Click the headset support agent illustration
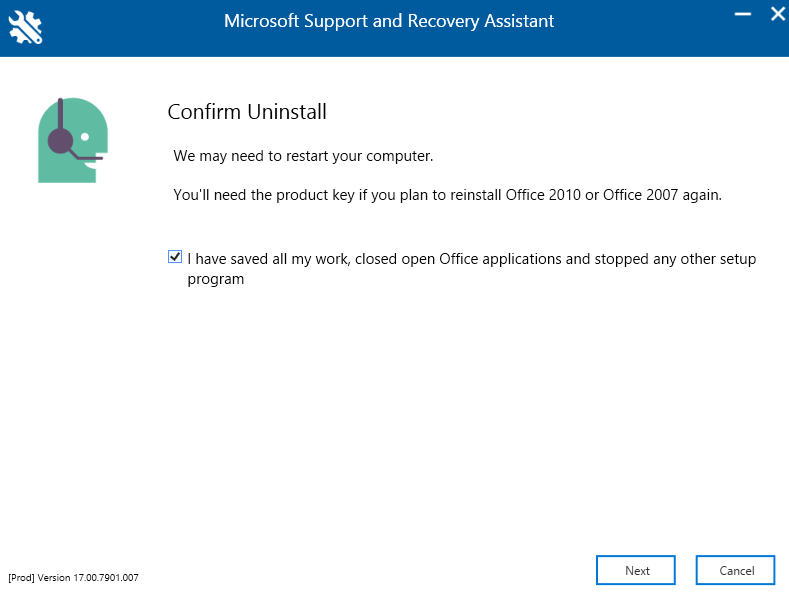The width and height of the screenshot is (789, 594). (73, 140)
